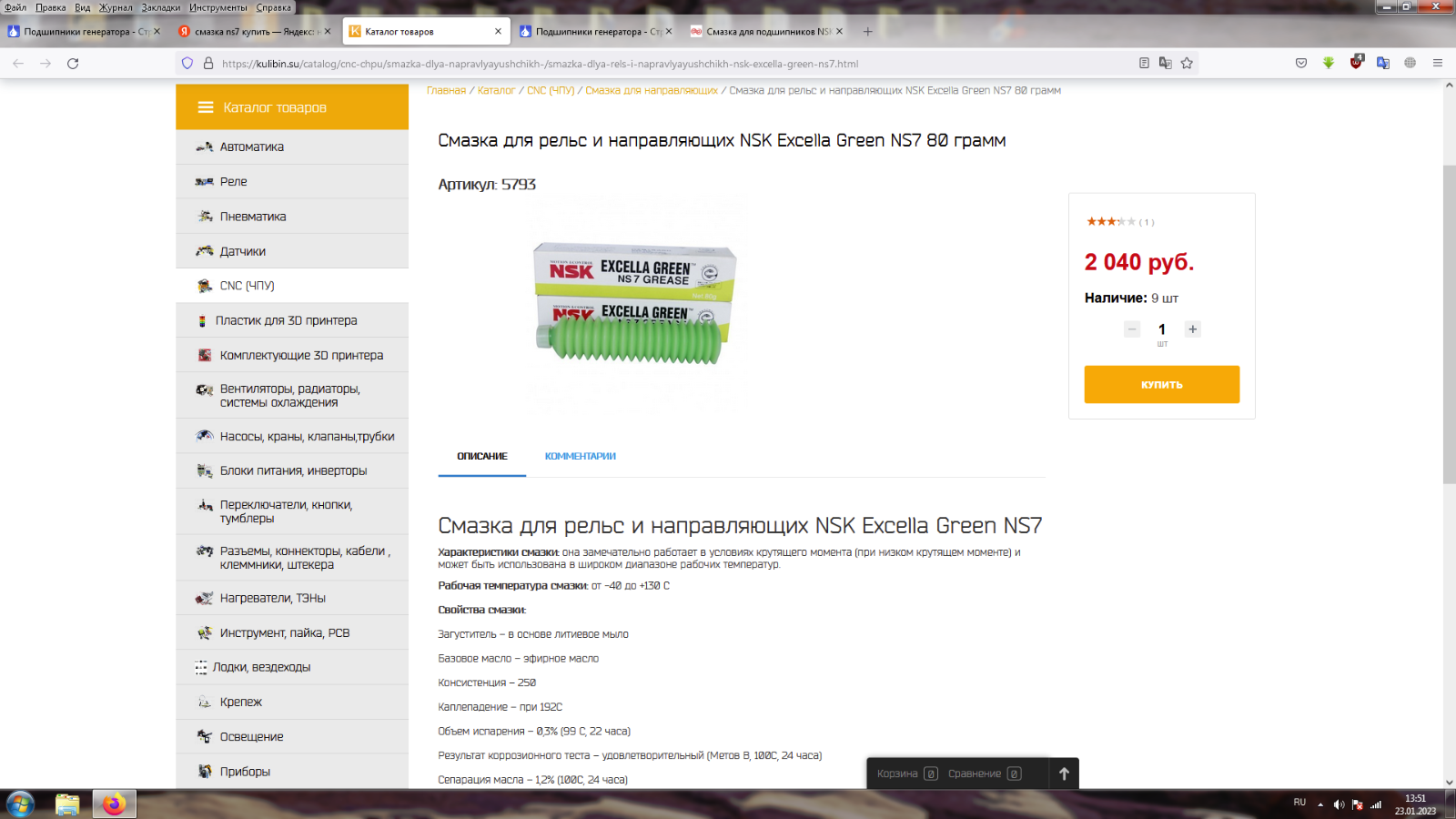Open Лодки, вездеходы category

pyautogui.click(x=292, y=667)
